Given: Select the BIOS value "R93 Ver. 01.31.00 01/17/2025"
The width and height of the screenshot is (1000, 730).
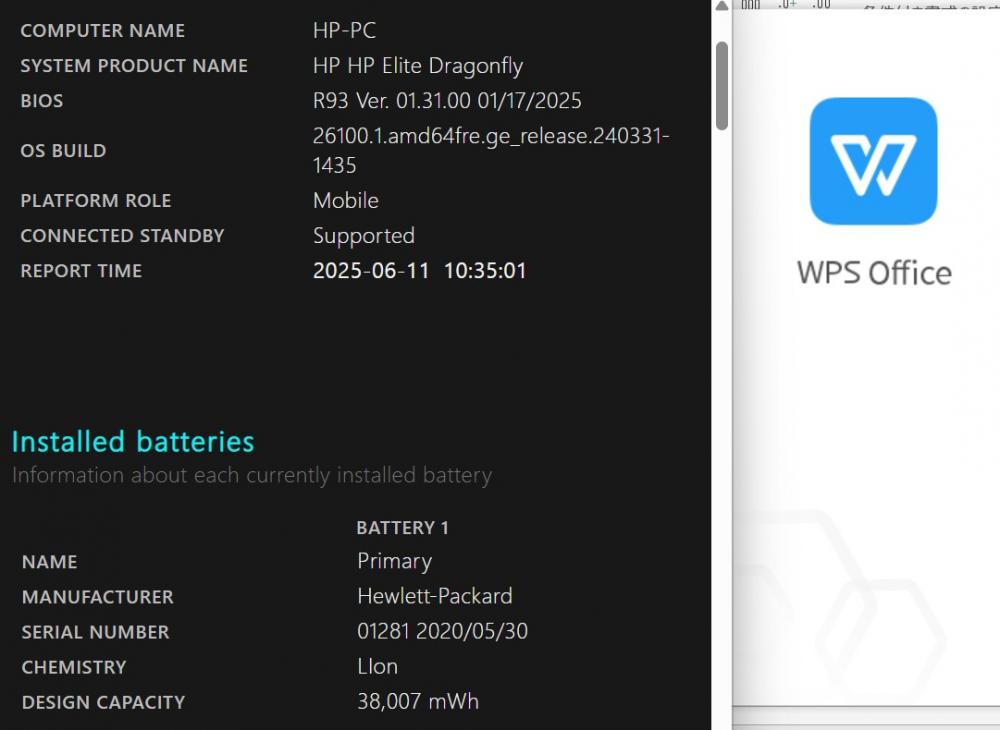Looking at the screenshot, I should click(x=447, y=101).
